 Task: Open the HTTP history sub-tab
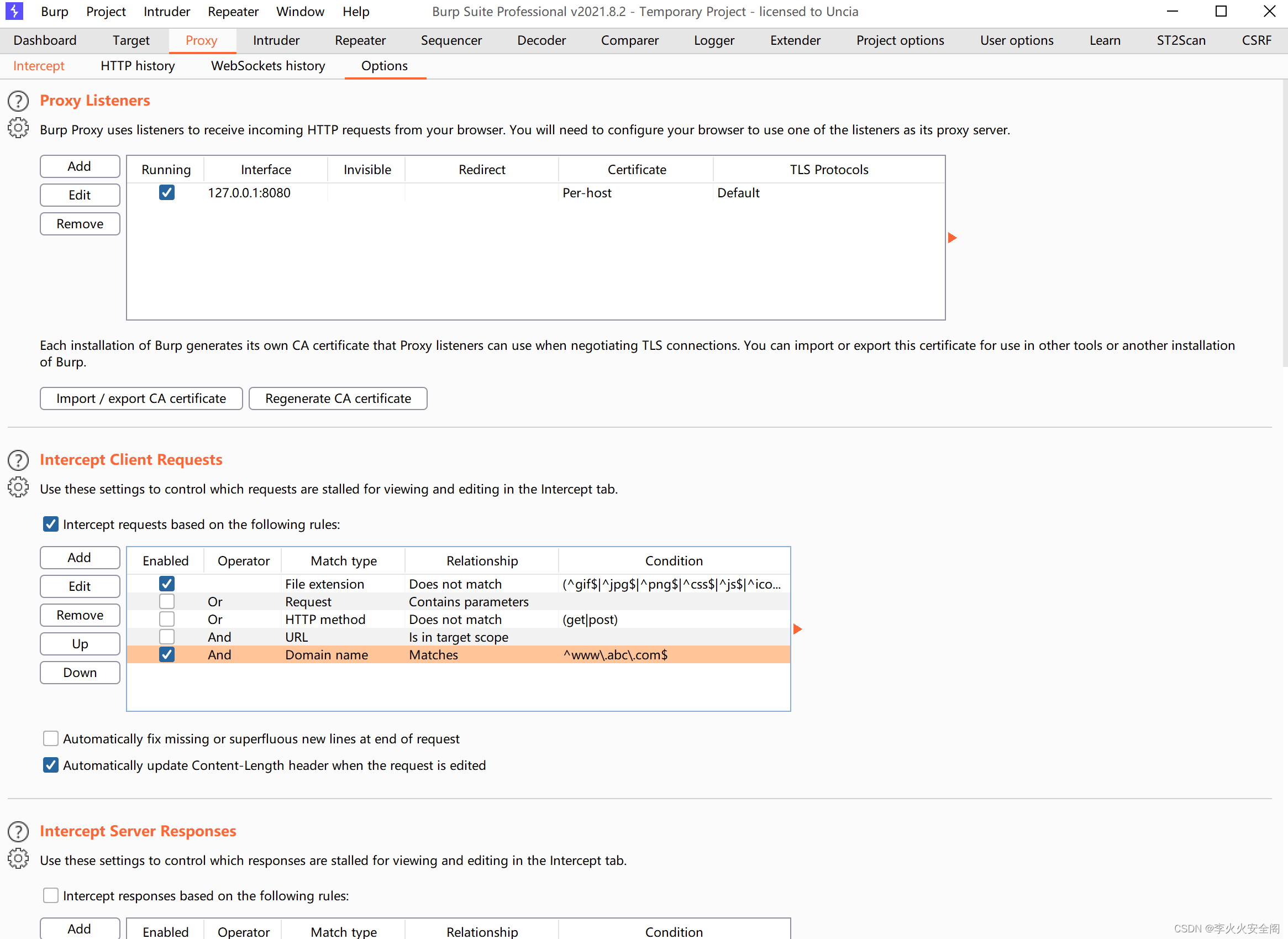(138, 66)
